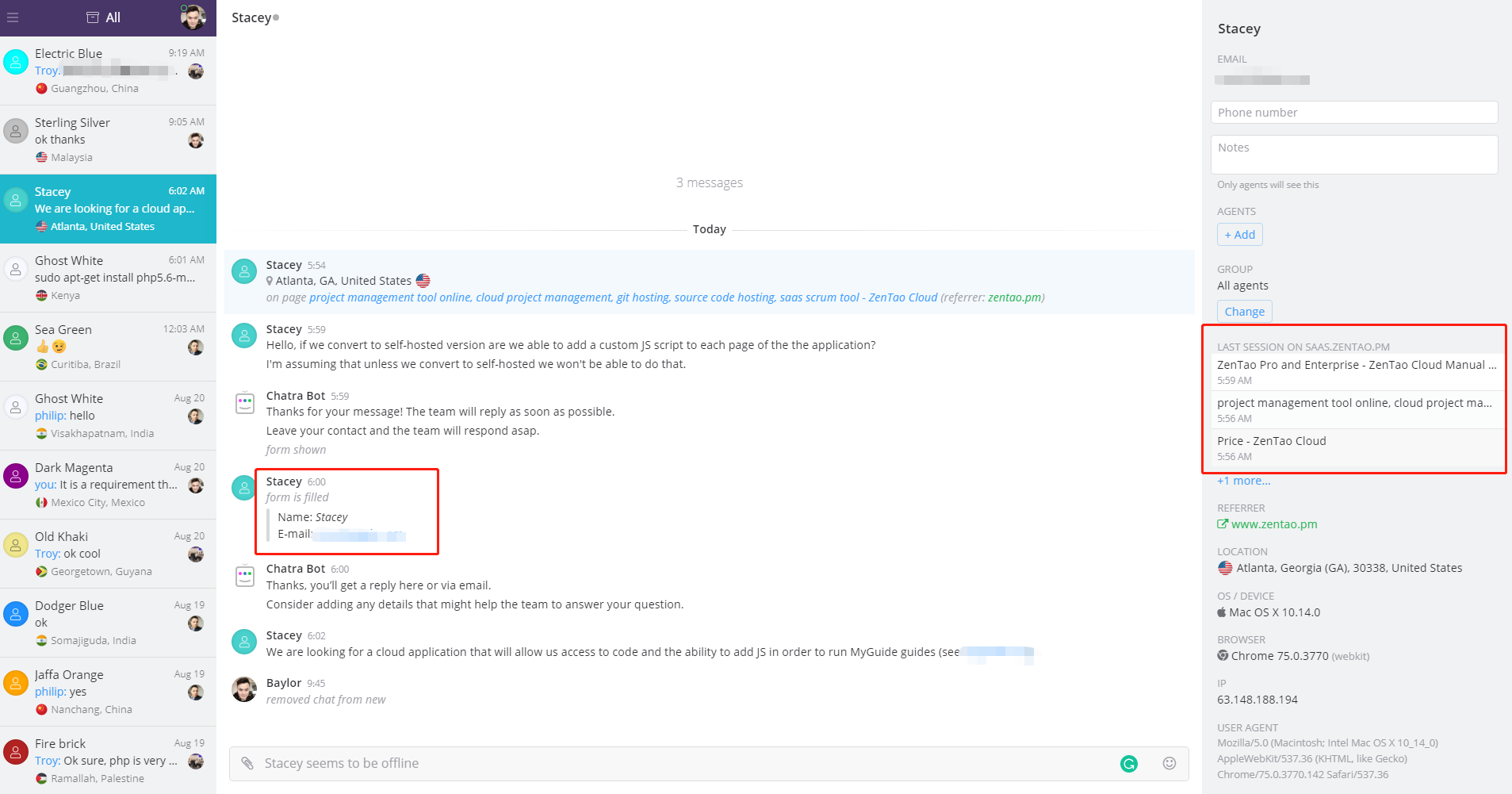The width and height of the screenshot is (1512, 794).
Task: Click the attachment paperclip icon
Action: point(247,763)
